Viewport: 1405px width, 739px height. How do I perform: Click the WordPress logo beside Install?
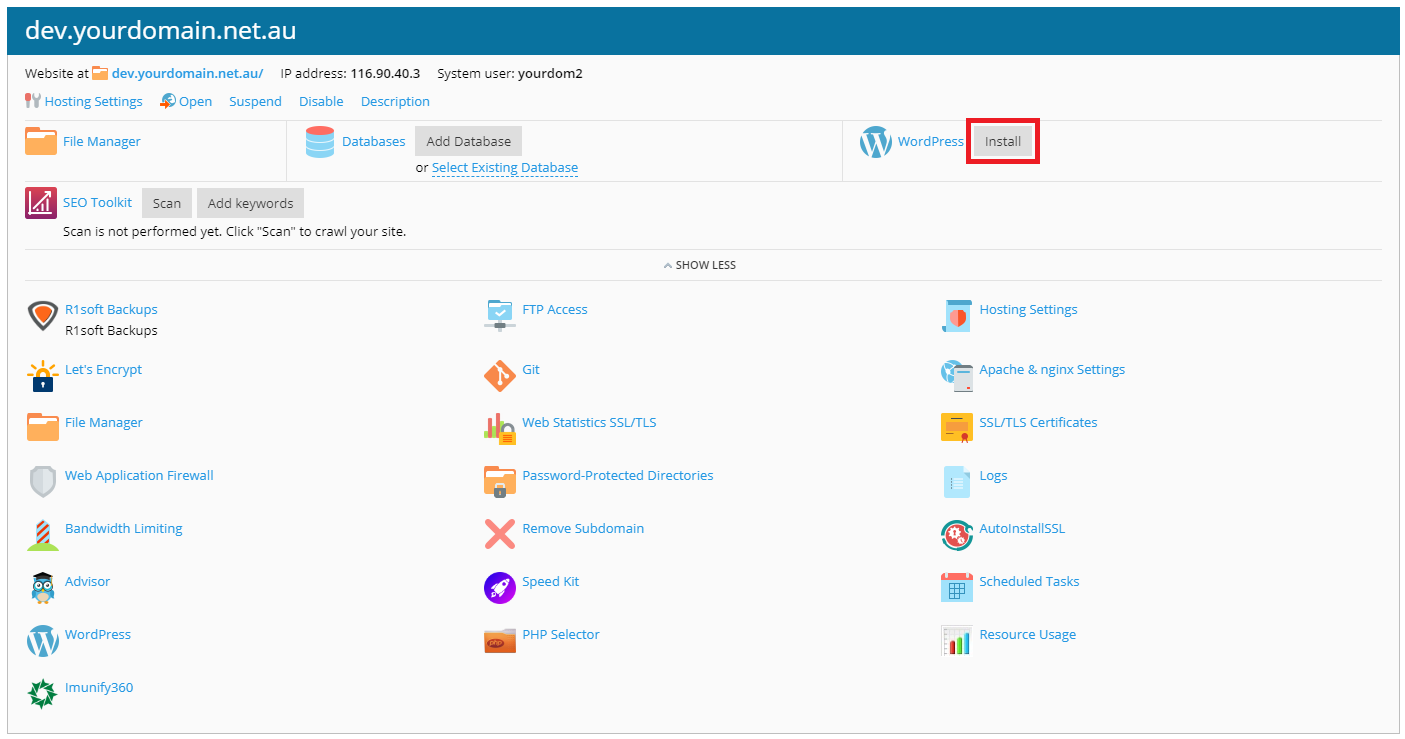click(875, 142)
